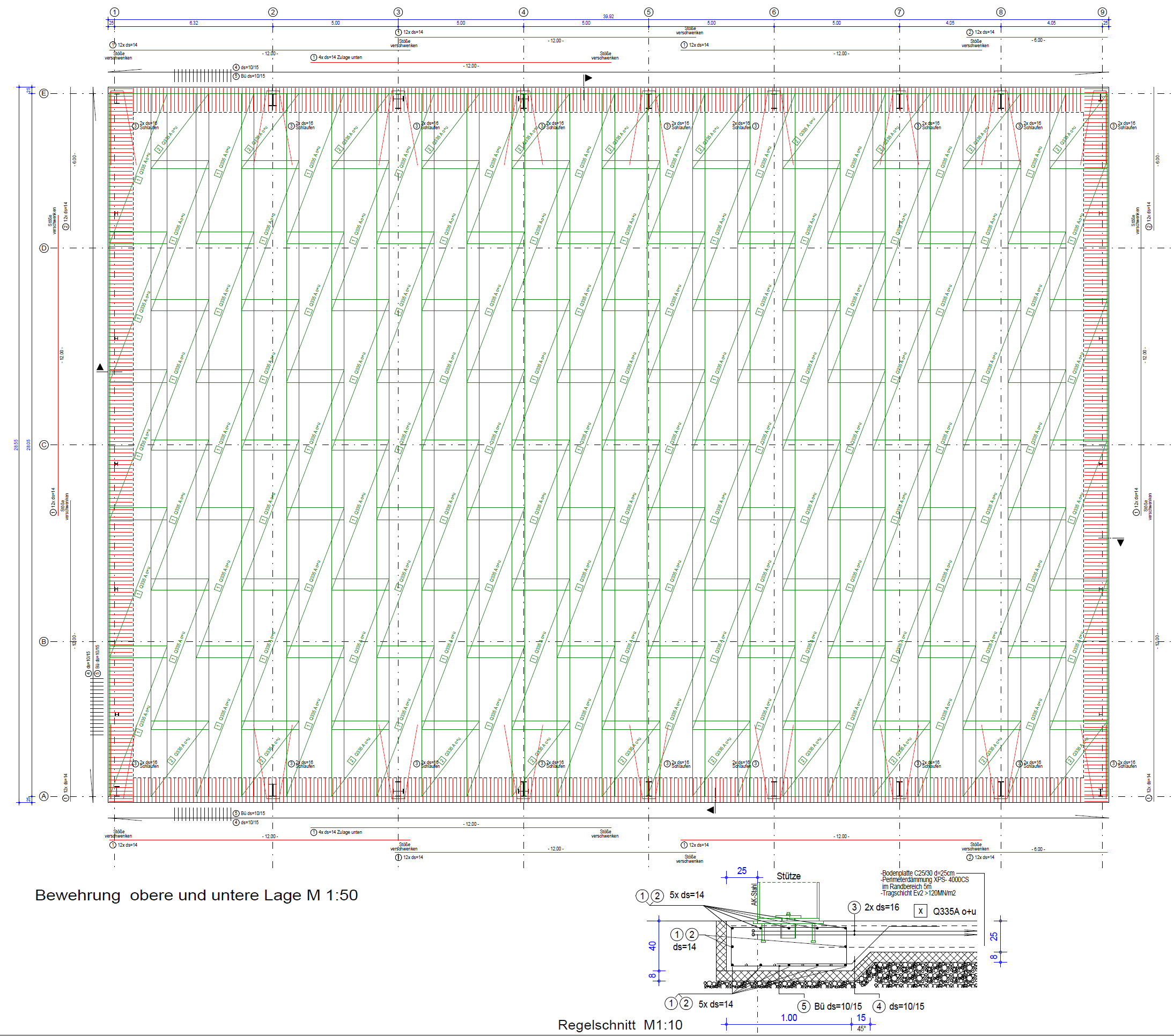The height and width of the screenshot is (1036, 1174).
Task: Click the vertical 'AK-Stahl' label
Action: tap(754, 895)
